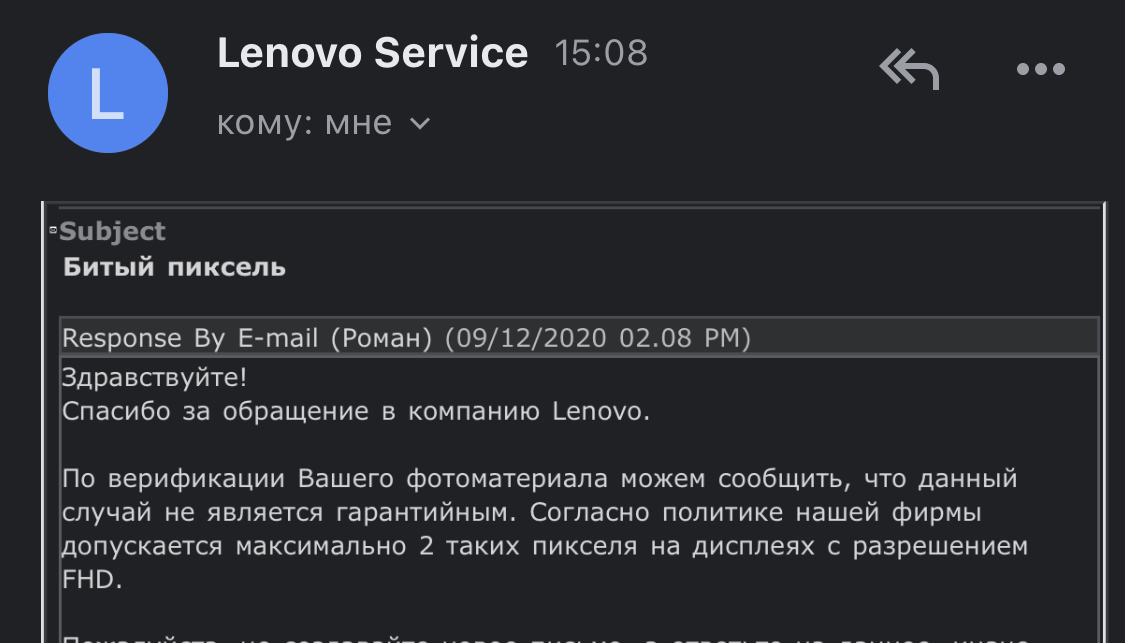The image size is (1125, 643).
Task: Expand recipient details chevron after "мне"
Action: (421, 124)
